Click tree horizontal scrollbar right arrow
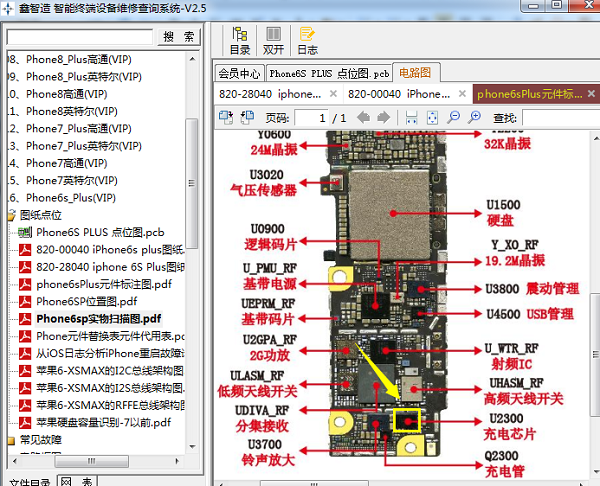This screenshot has width=600, height=486. click(x=177, y=461)
